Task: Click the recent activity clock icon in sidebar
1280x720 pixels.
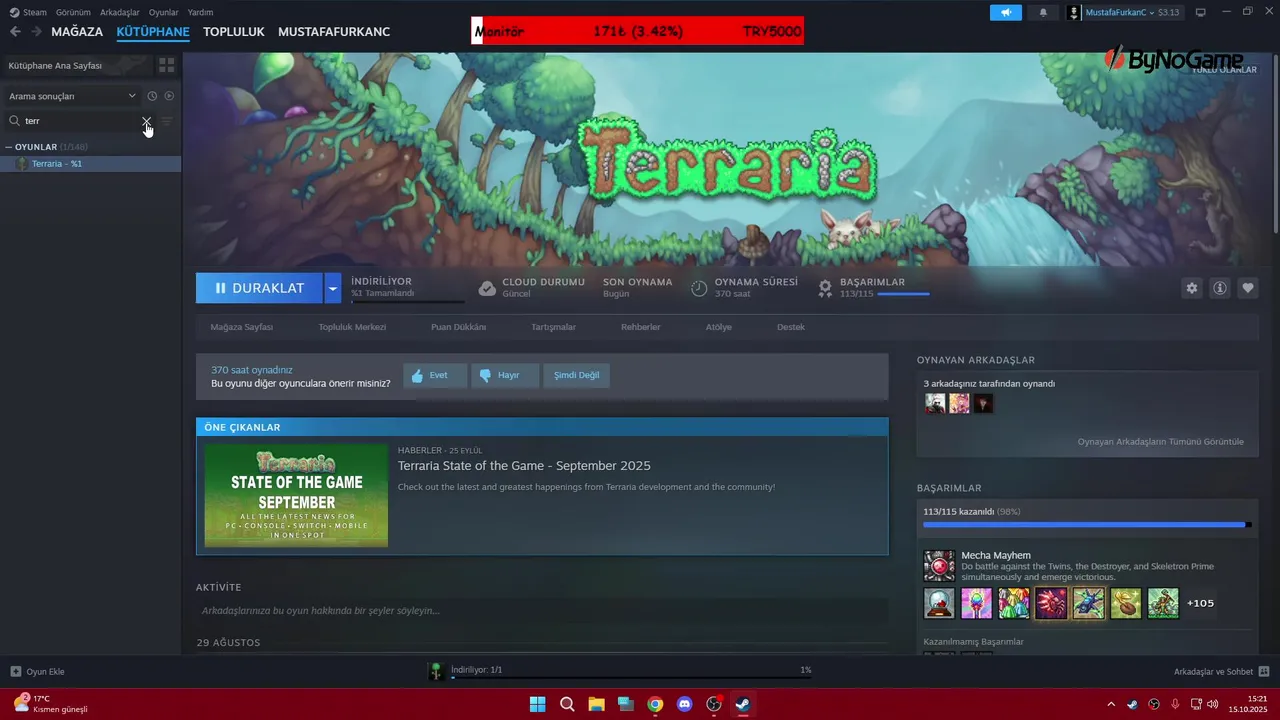Action: coord(152,96)
